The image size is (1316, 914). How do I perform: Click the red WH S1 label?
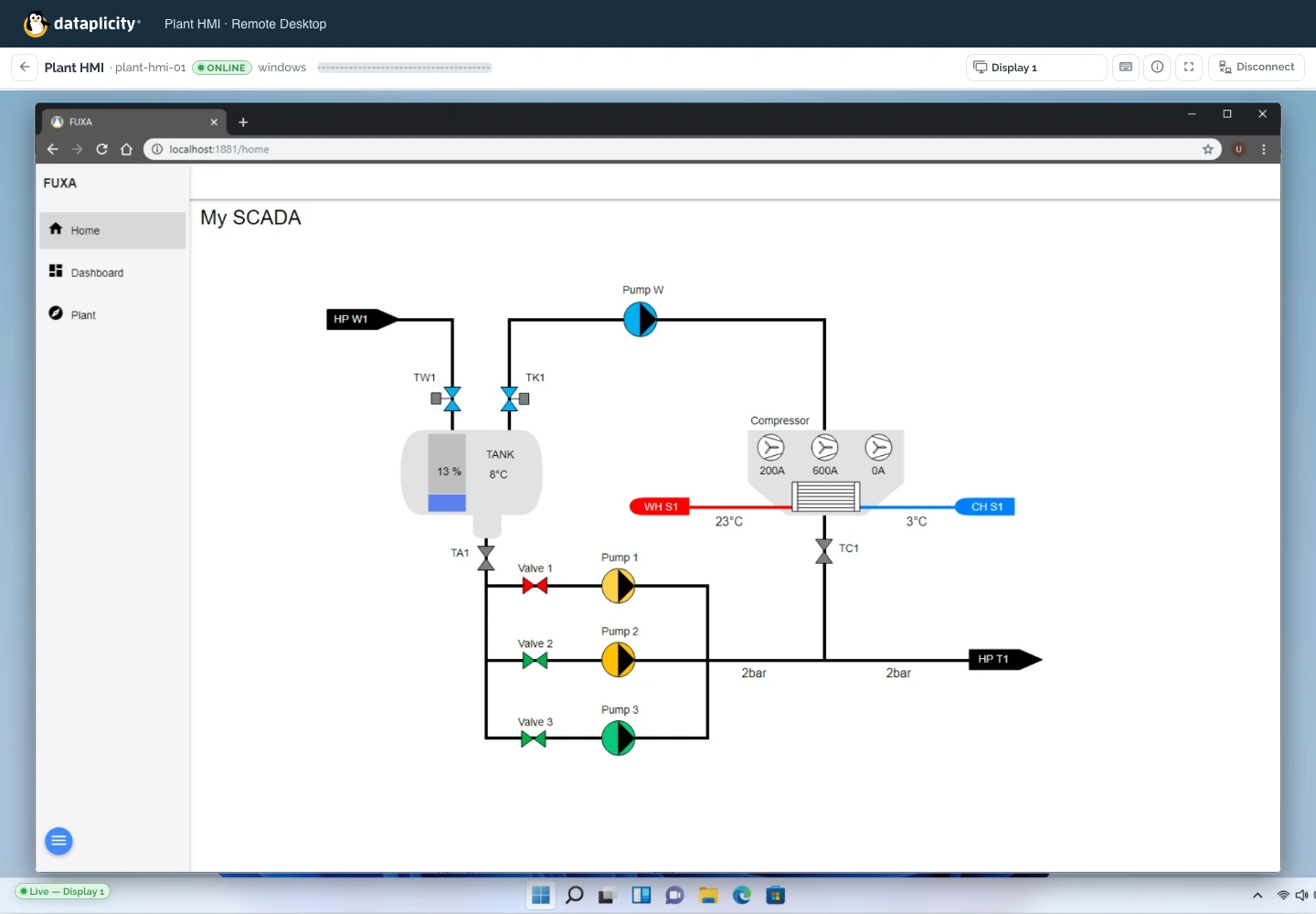point(660,506)
